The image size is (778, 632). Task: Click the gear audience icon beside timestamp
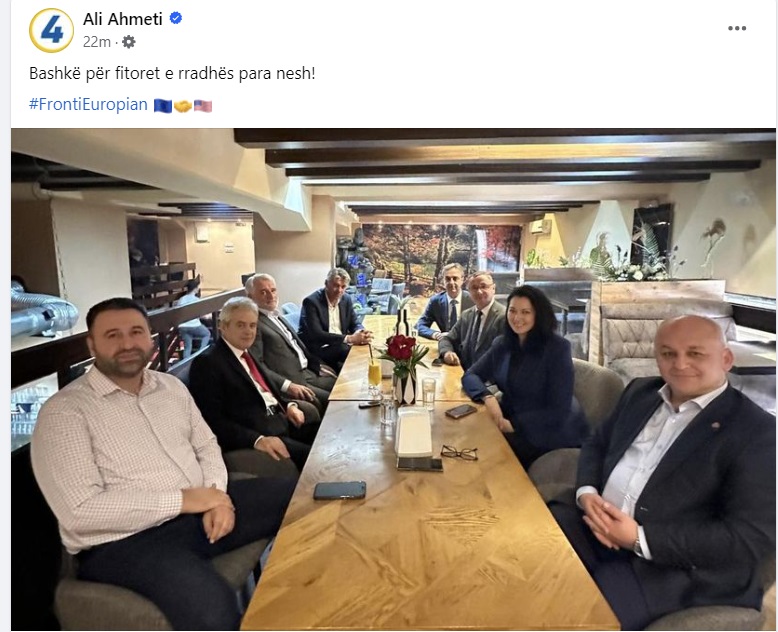tap(129, 42)
